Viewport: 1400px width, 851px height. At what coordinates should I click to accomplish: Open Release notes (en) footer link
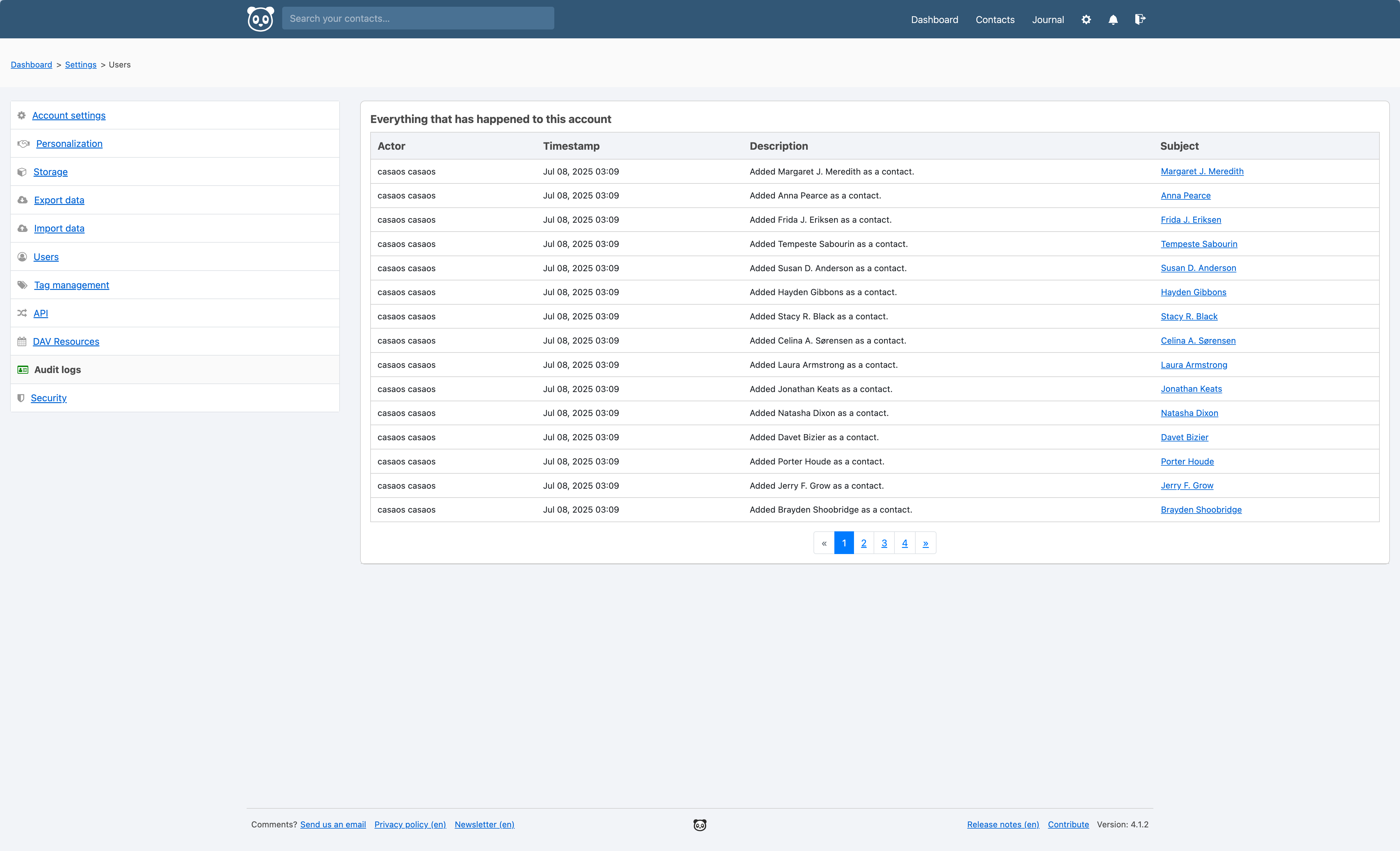click(1003, 824)
